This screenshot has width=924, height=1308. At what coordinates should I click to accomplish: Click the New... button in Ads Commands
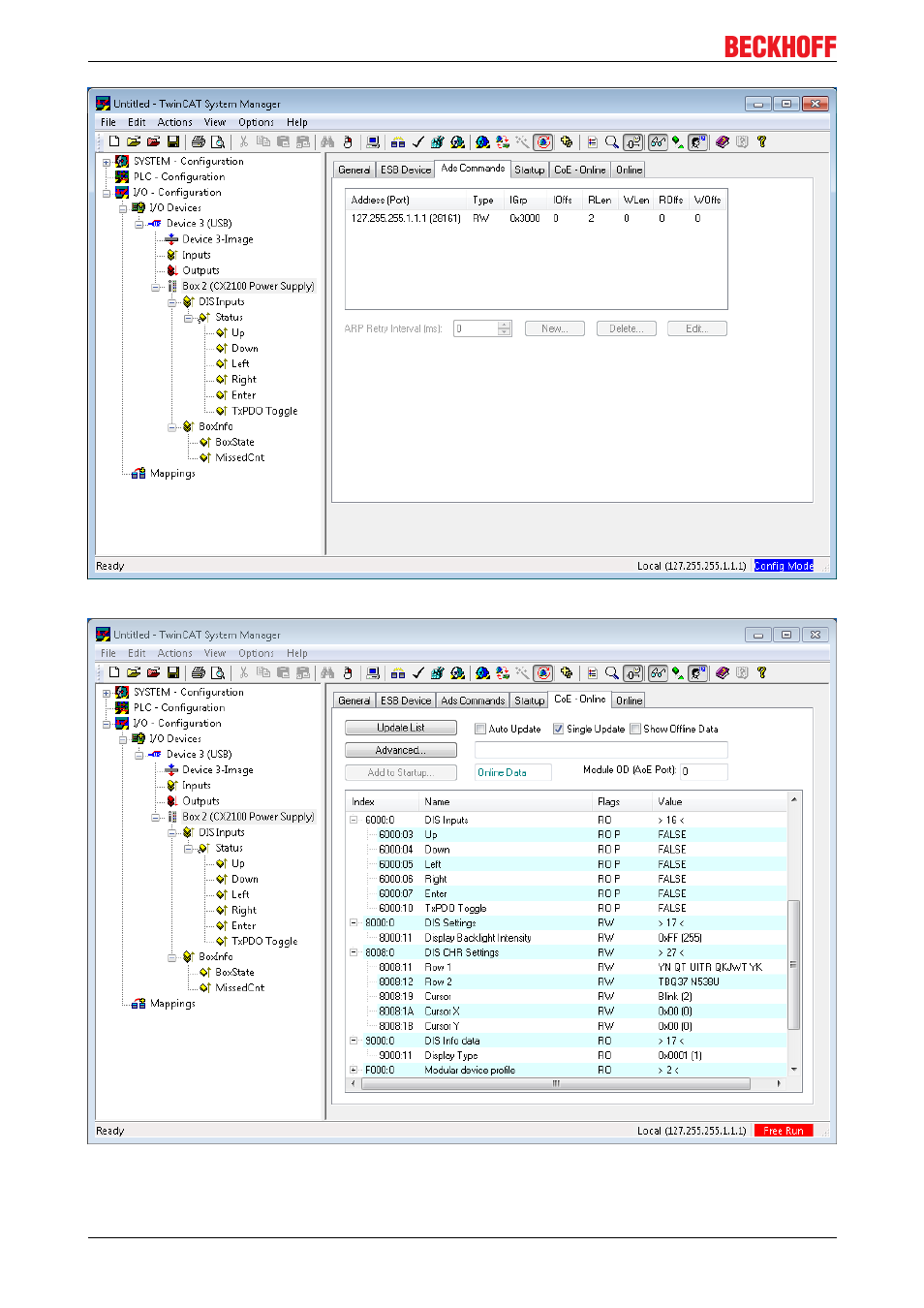click(554, 328)
